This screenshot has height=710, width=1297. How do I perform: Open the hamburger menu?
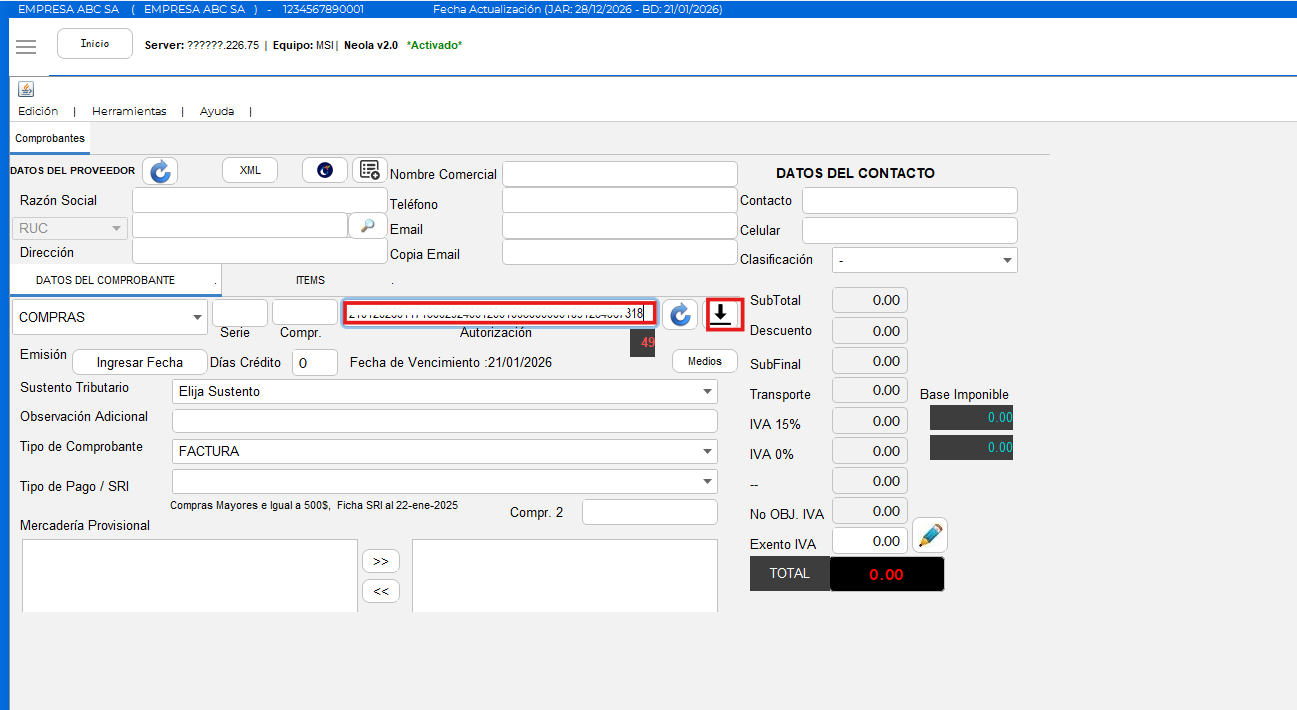coord(26,47)
